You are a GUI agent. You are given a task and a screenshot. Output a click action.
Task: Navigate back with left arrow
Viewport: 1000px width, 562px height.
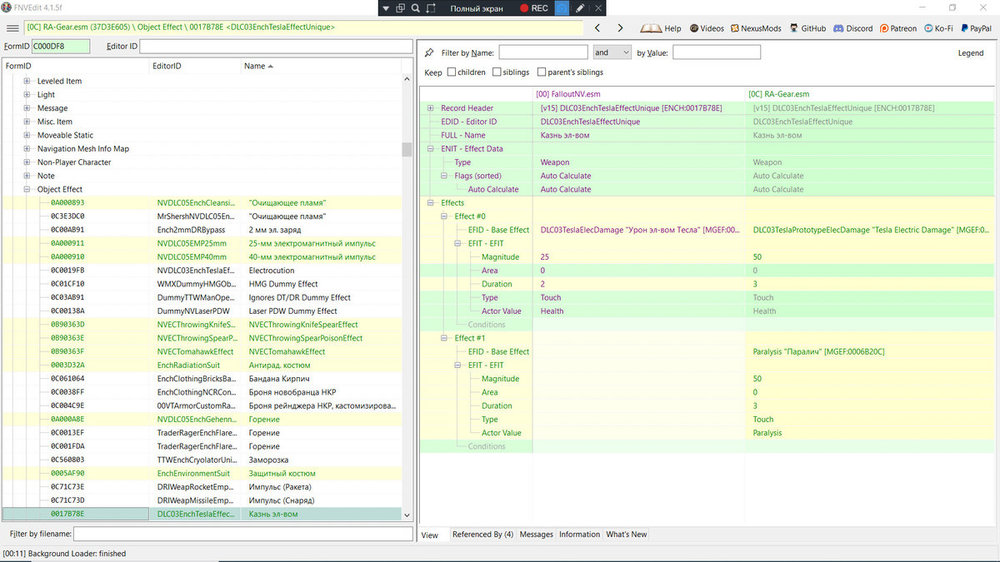coord(597,28)
